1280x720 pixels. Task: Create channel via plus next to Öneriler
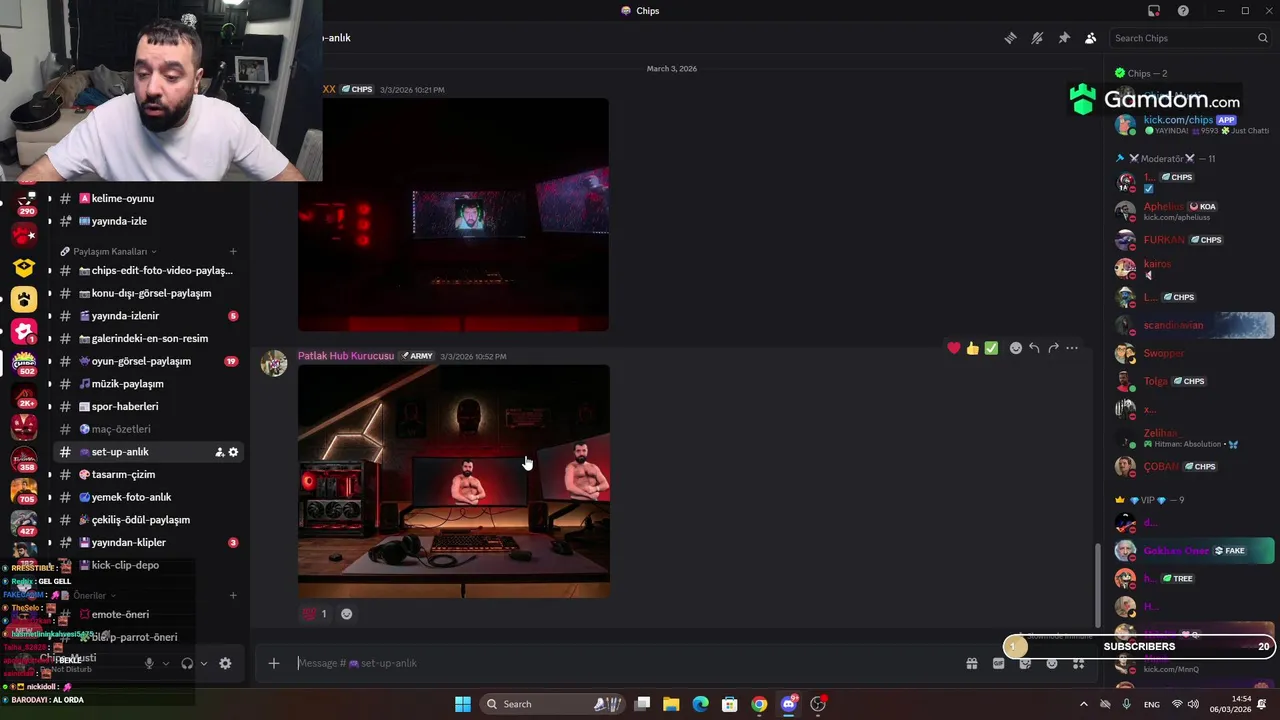coord(233,595)
